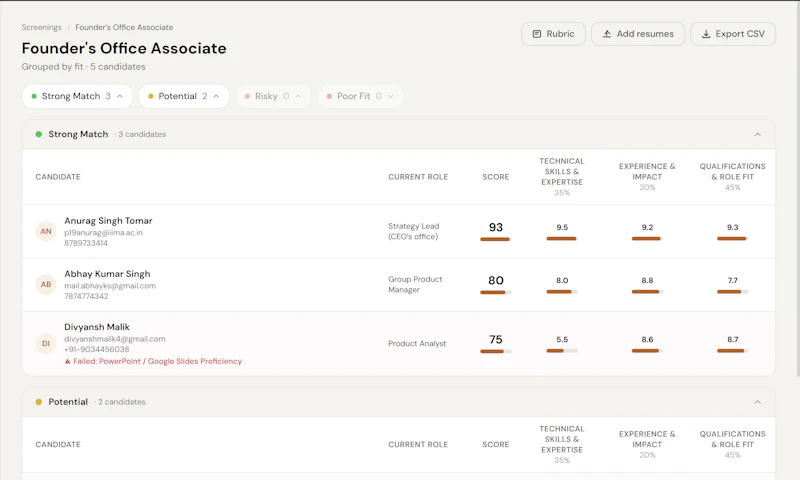Click chevron inside Strong Match chip
800x480 pixels.
(x=120, y=96)
